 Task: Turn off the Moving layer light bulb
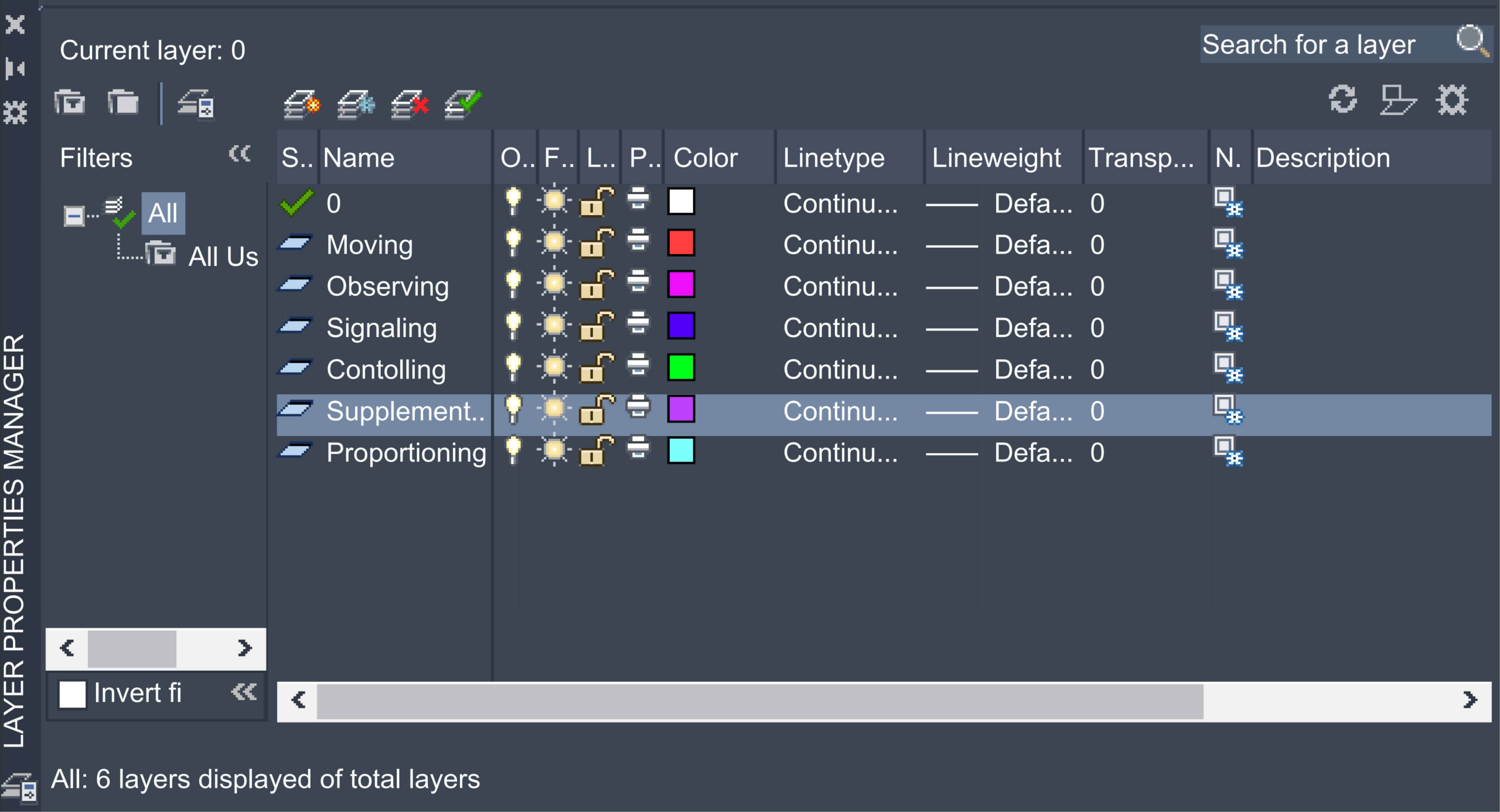[x=513, y=243]
